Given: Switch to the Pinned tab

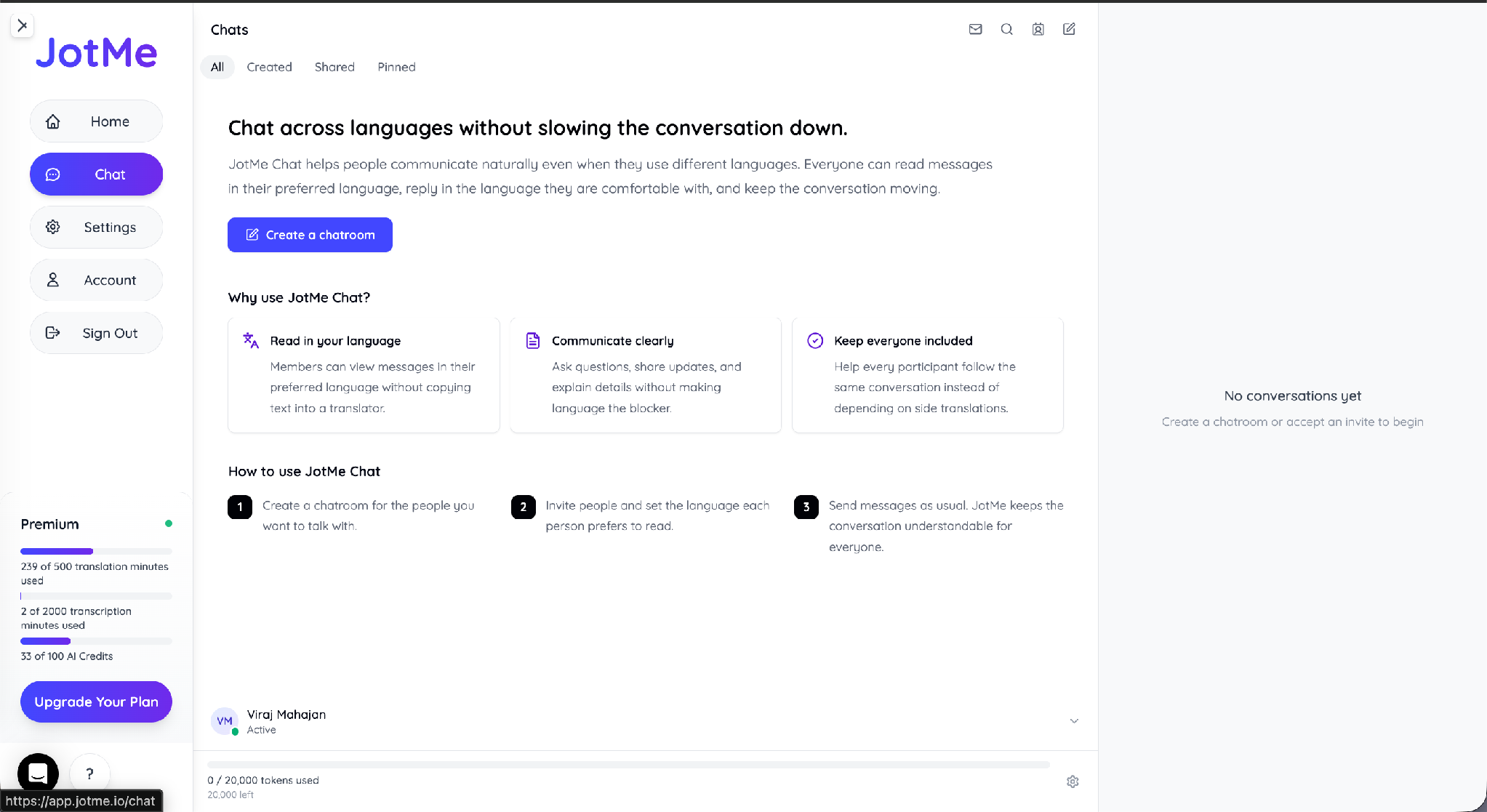Looking at the screenshot, I should pos(396,67).
